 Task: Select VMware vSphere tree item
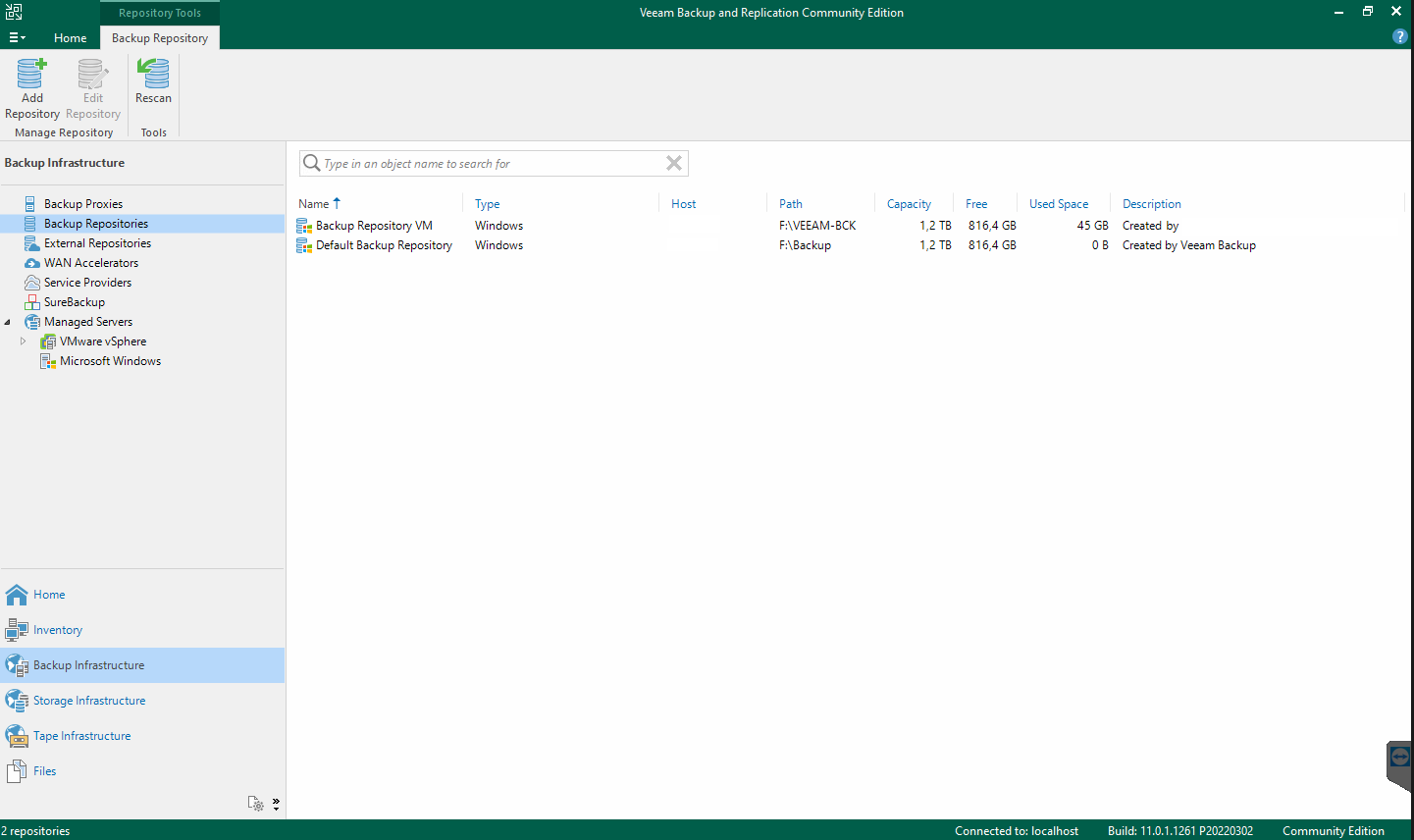103,341
